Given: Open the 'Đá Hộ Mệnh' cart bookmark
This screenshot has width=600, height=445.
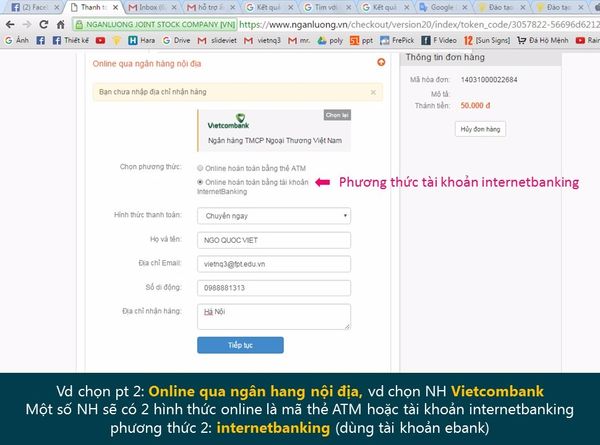Looking at the screenshot, I should coord(543,40).
